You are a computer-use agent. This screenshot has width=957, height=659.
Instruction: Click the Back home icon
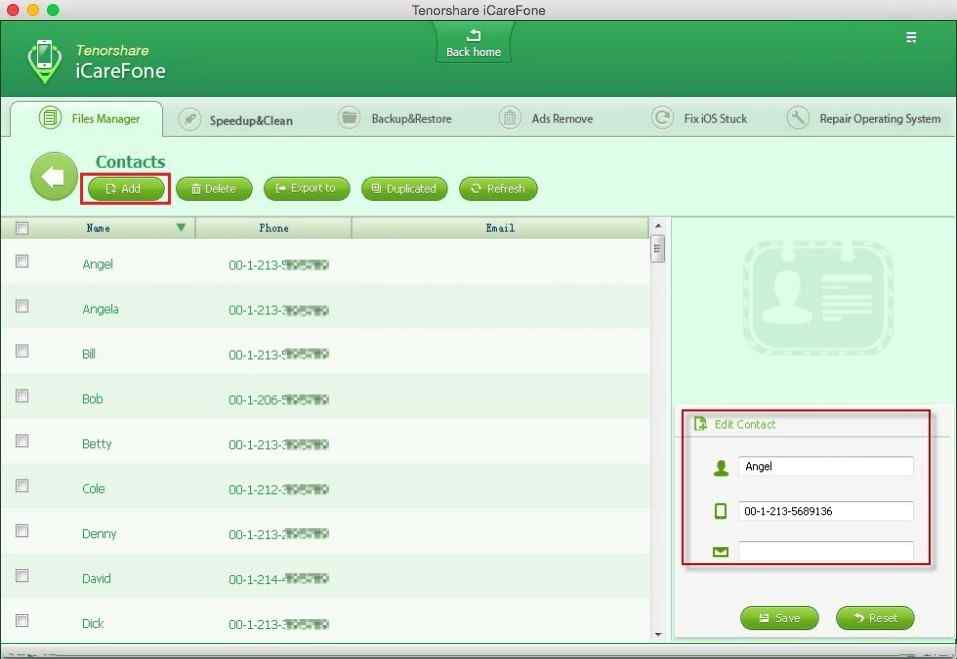[473, 35]
